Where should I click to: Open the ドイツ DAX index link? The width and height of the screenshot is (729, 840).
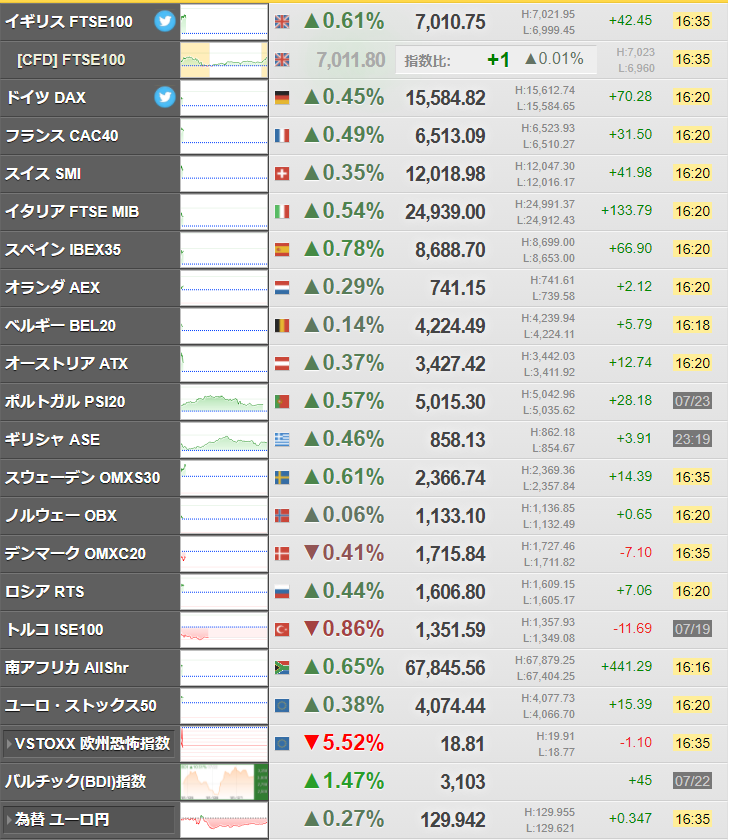46,98
